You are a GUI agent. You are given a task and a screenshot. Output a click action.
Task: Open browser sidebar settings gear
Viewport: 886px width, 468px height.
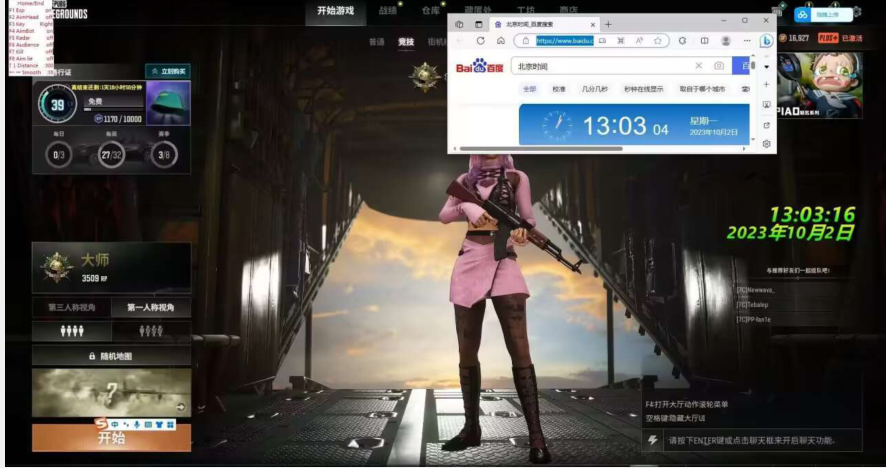766,144
